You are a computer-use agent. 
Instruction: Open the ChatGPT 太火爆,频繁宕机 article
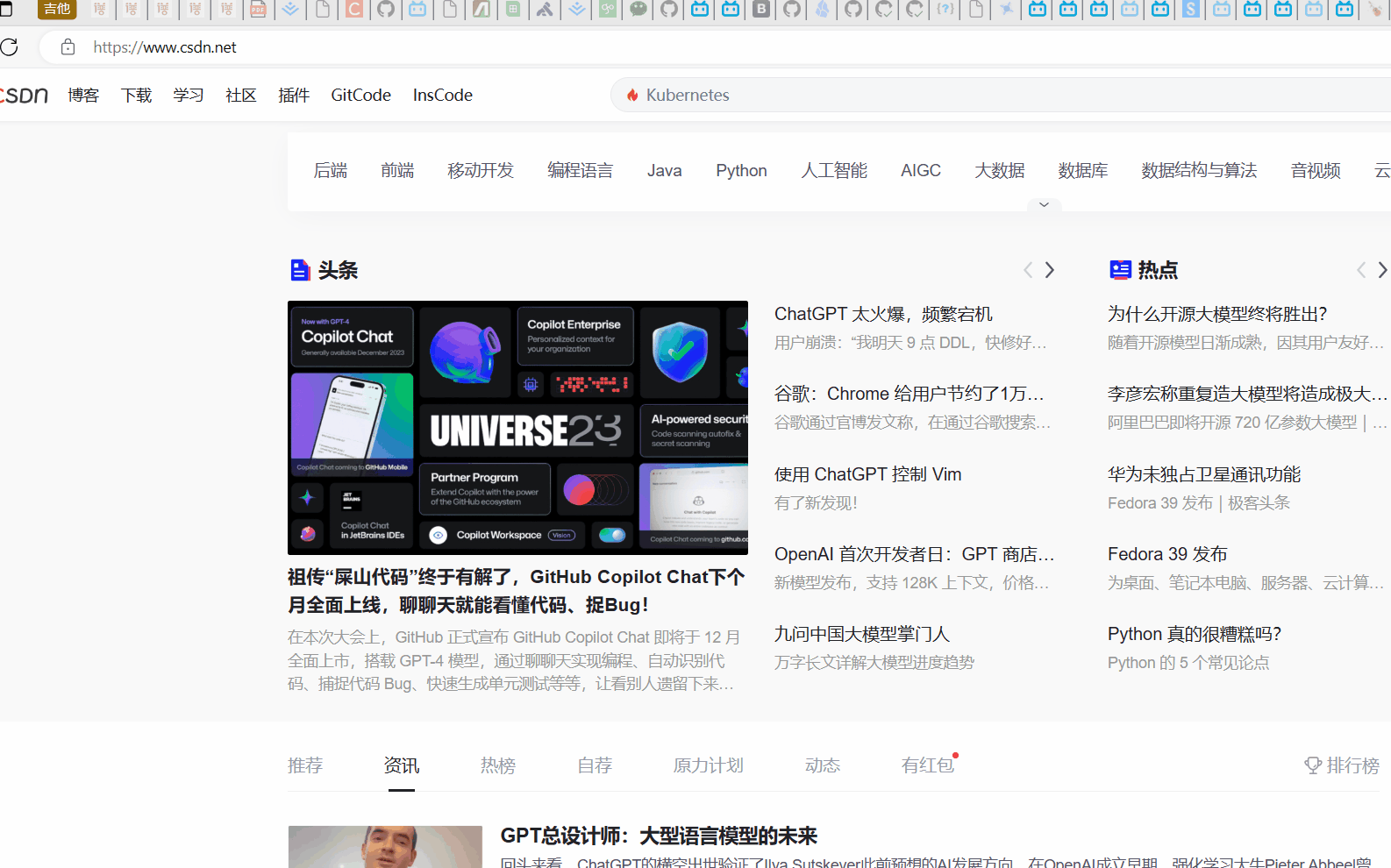(883, 314)
